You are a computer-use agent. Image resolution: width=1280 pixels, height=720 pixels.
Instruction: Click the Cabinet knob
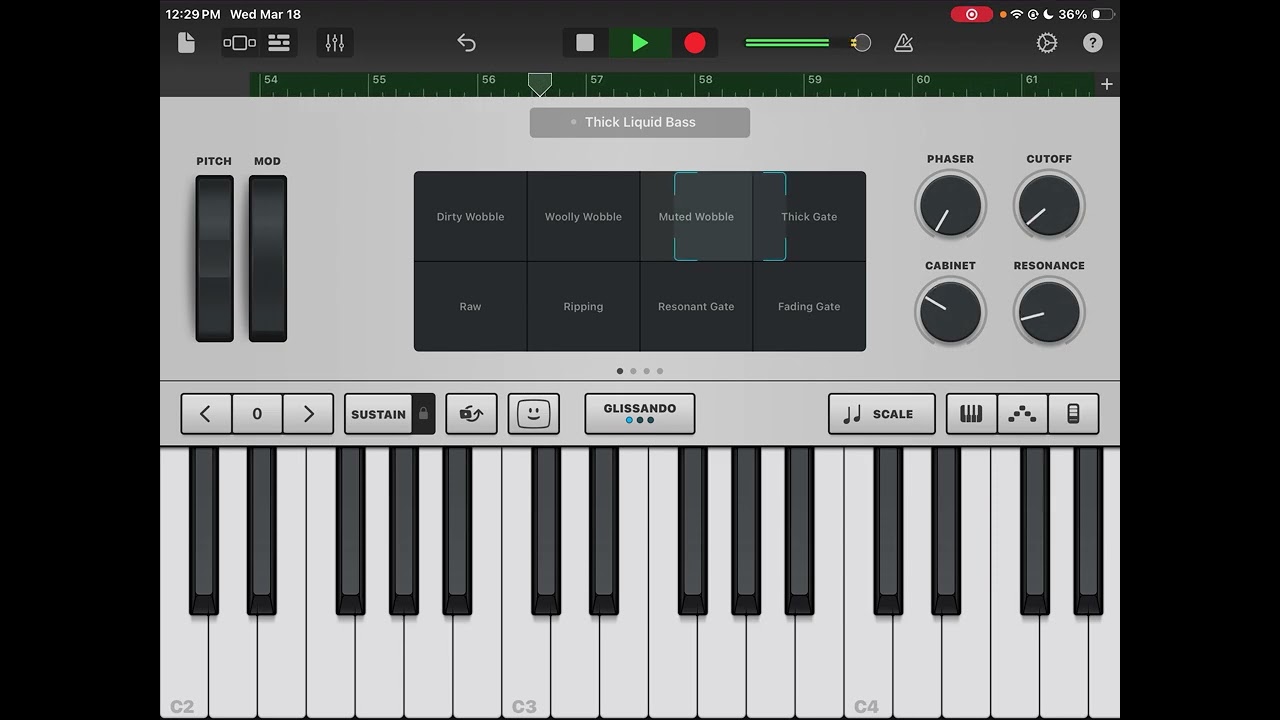point(950,311)
